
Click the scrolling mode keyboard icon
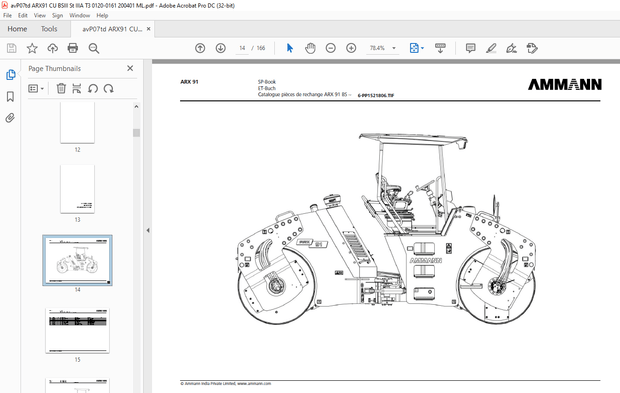(440, 48)
